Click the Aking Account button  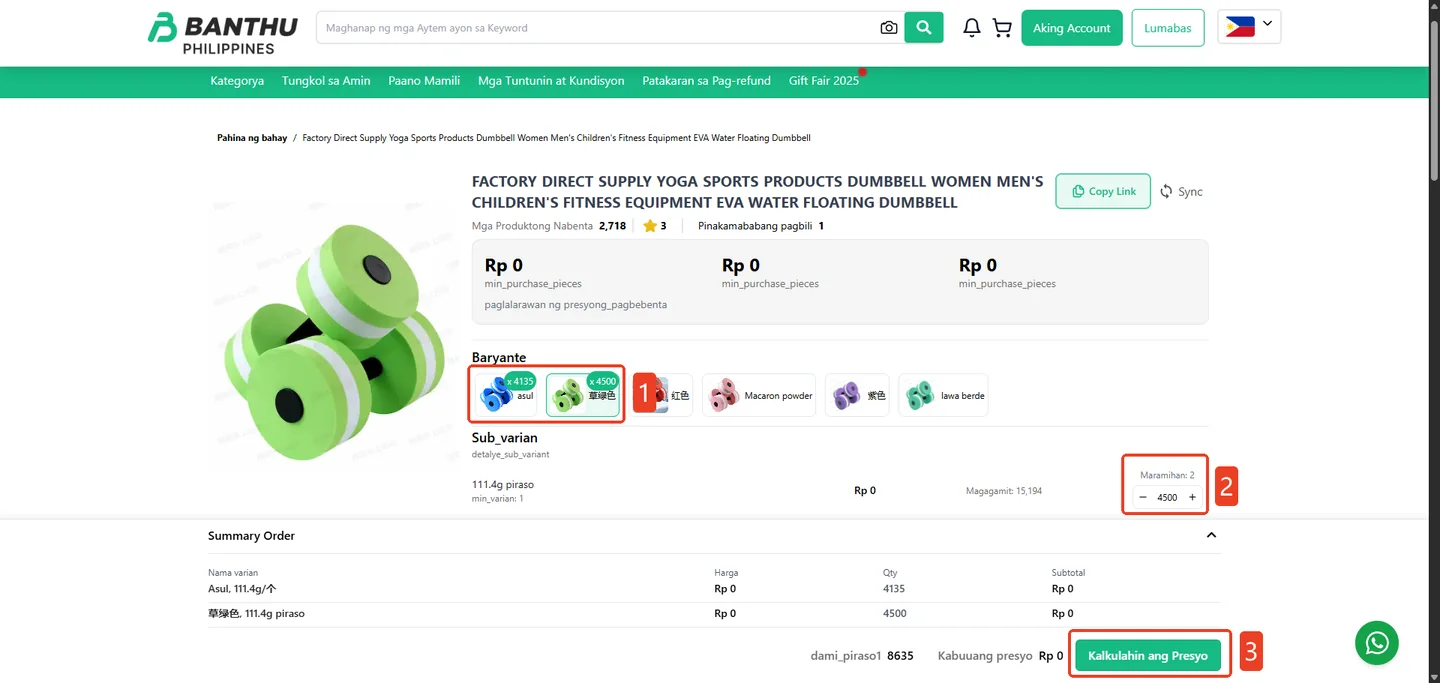(x=1072, y=28)
